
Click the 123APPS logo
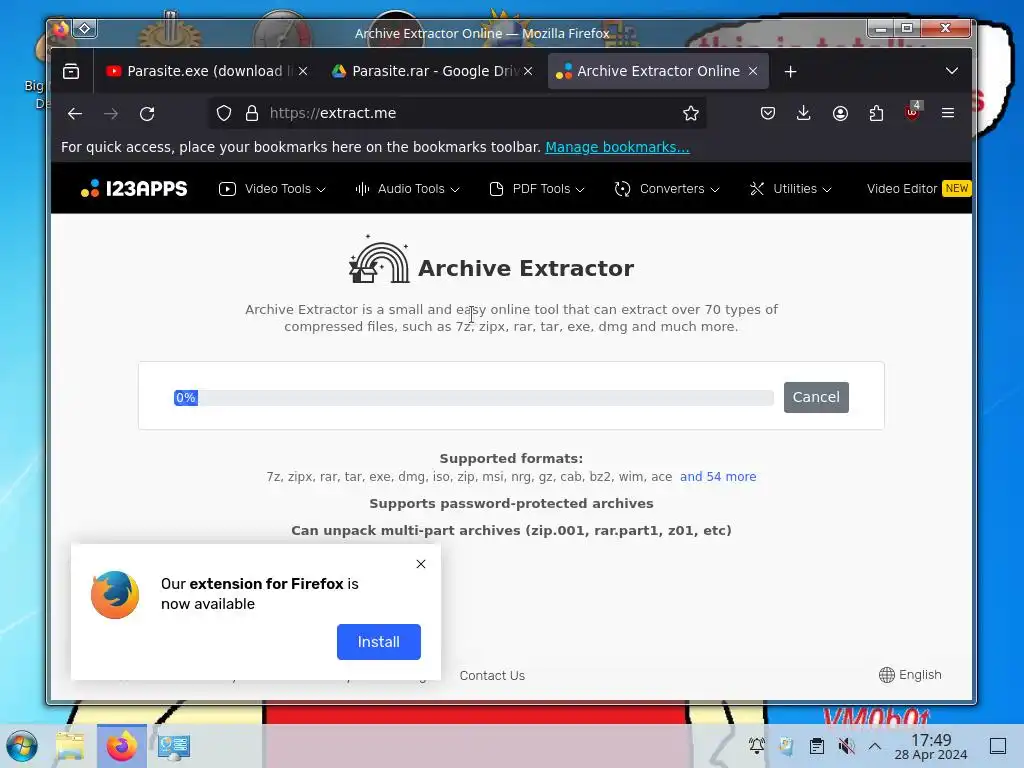[134, 189]
